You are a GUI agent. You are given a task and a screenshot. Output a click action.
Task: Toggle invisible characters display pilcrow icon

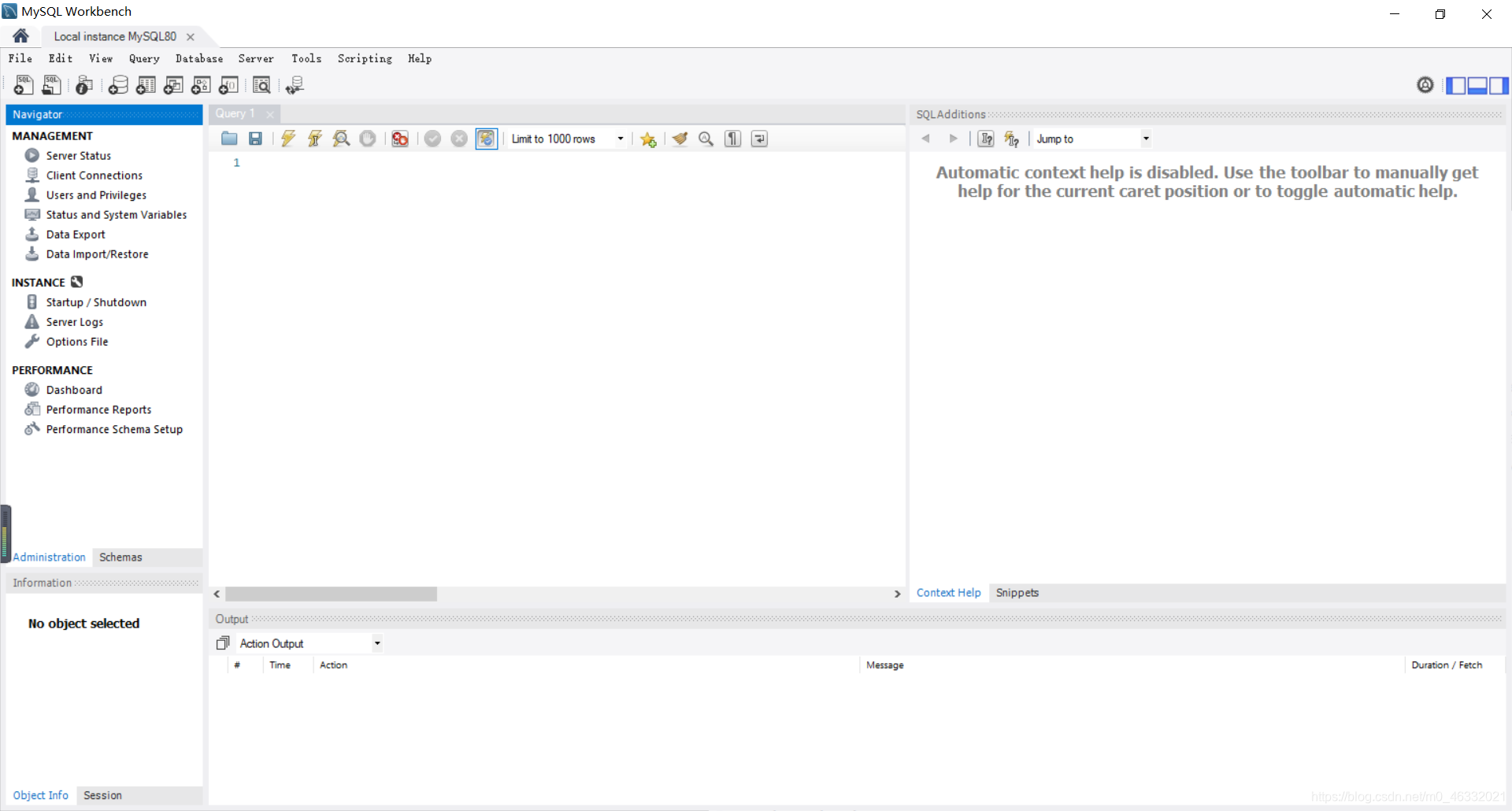tap(733, 139)
